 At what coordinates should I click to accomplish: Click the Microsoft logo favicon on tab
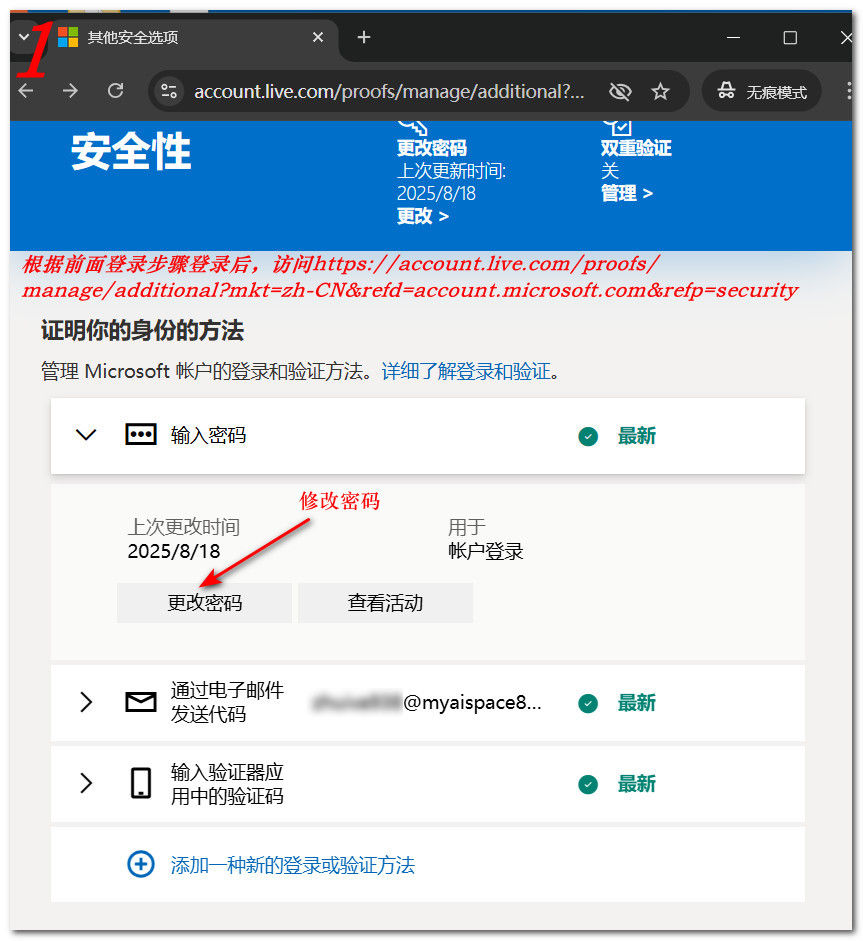[x=68, y=37]
